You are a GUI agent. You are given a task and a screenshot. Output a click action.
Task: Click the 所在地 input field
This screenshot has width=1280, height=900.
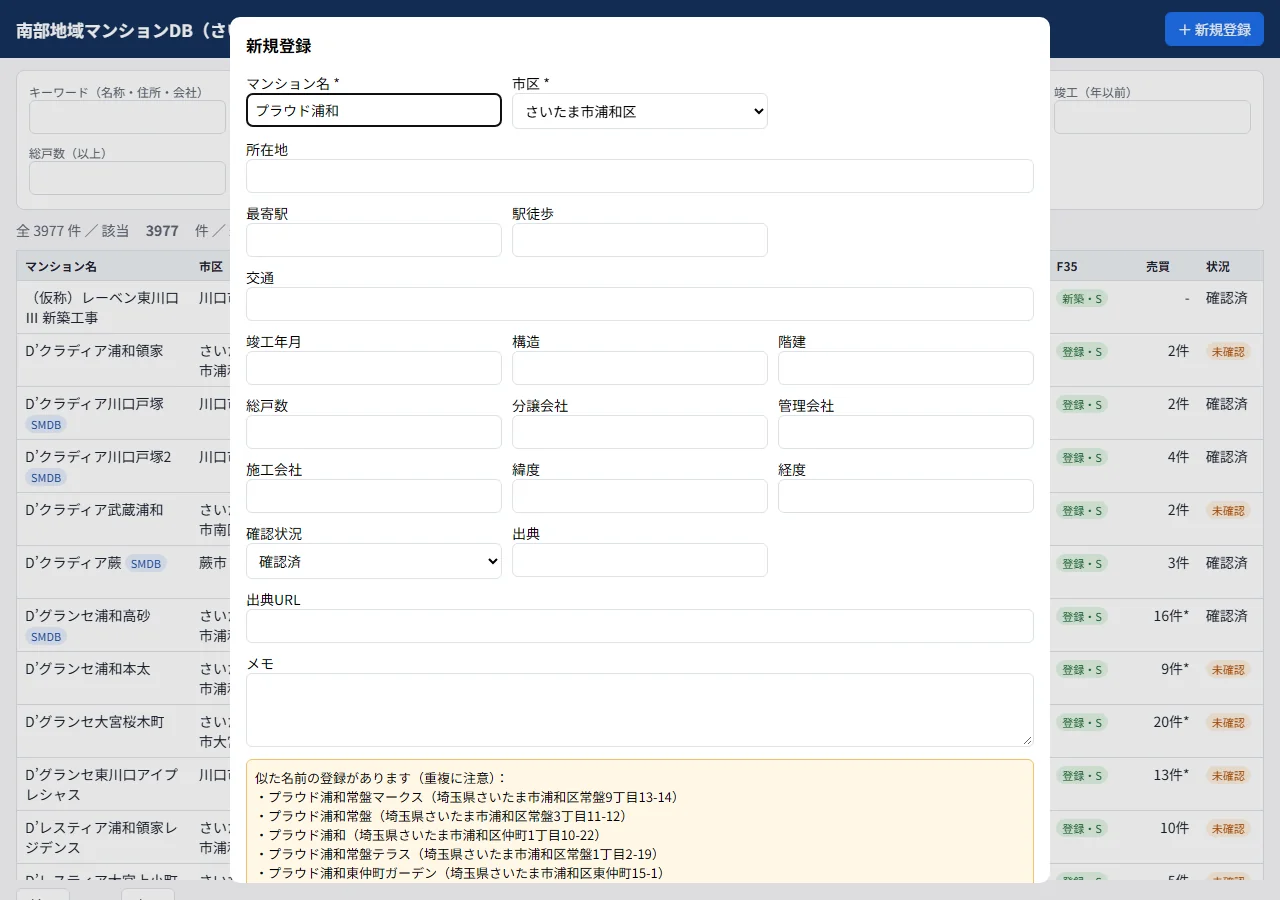(x=640, y=176)
